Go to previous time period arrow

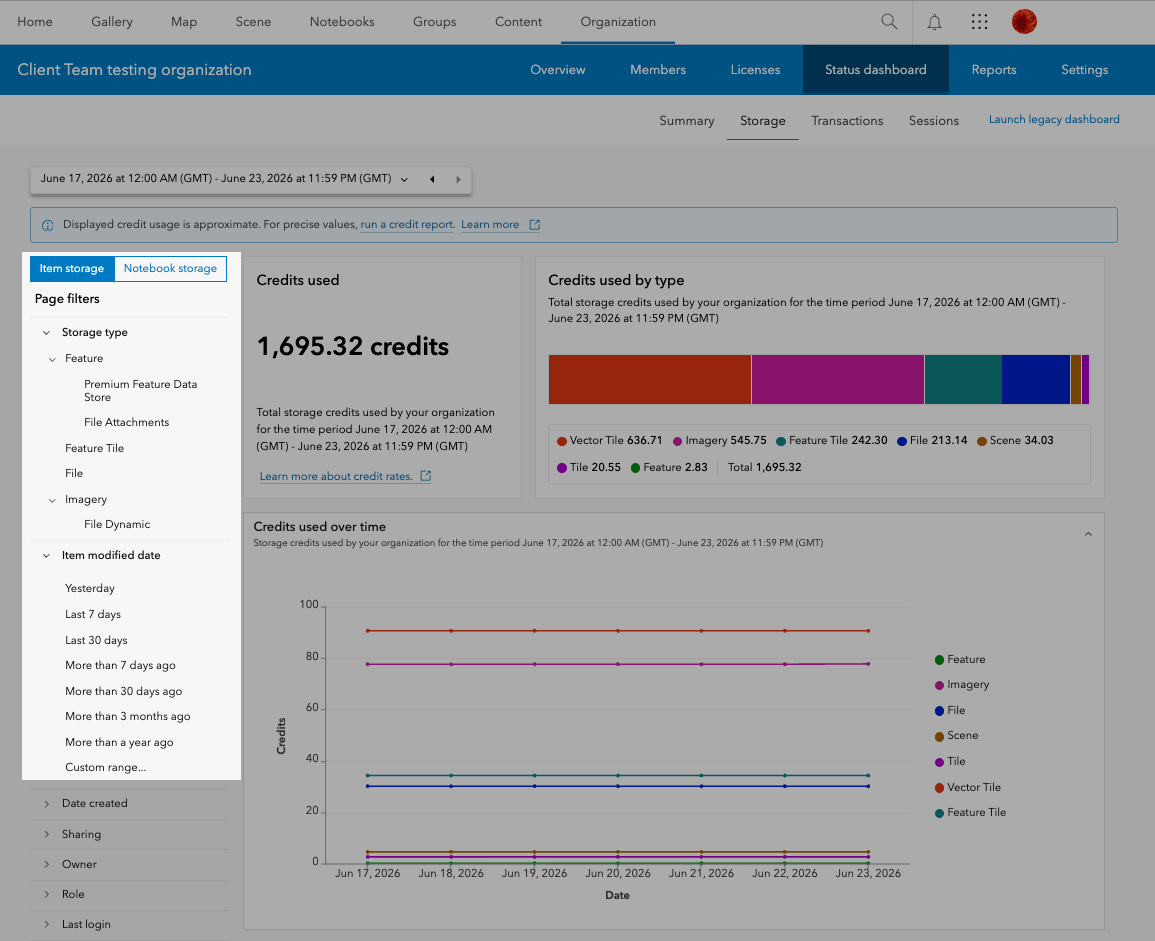tap(432, 179)
